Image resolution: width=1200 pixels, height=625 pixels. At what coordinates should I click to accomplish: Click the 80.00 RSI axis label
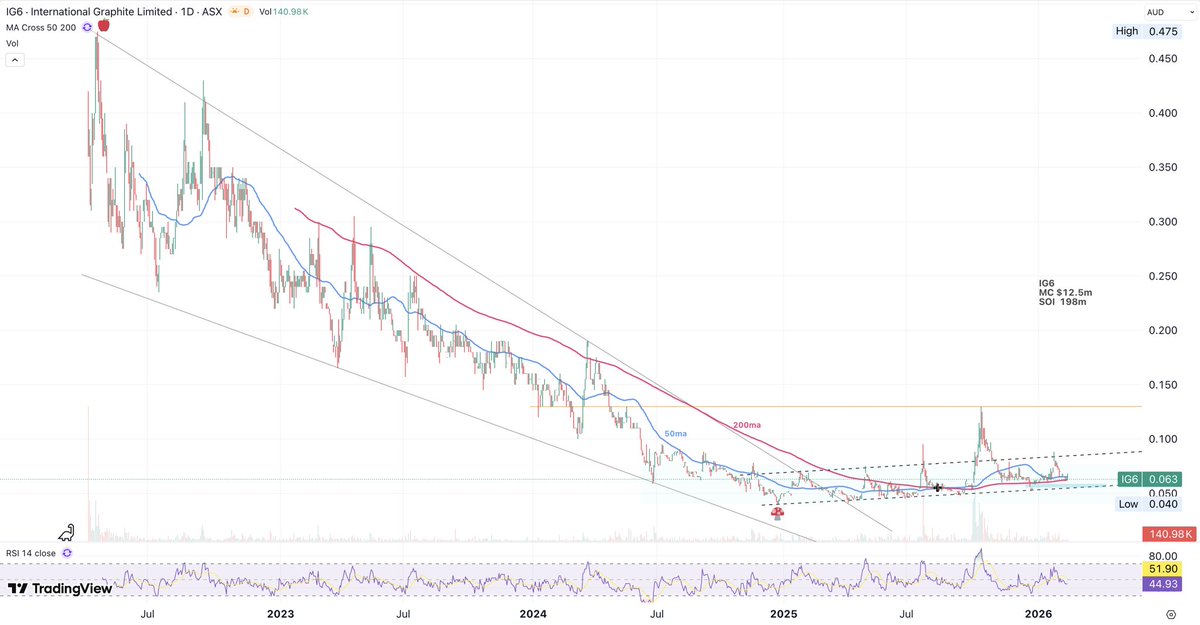(1163, 554)
